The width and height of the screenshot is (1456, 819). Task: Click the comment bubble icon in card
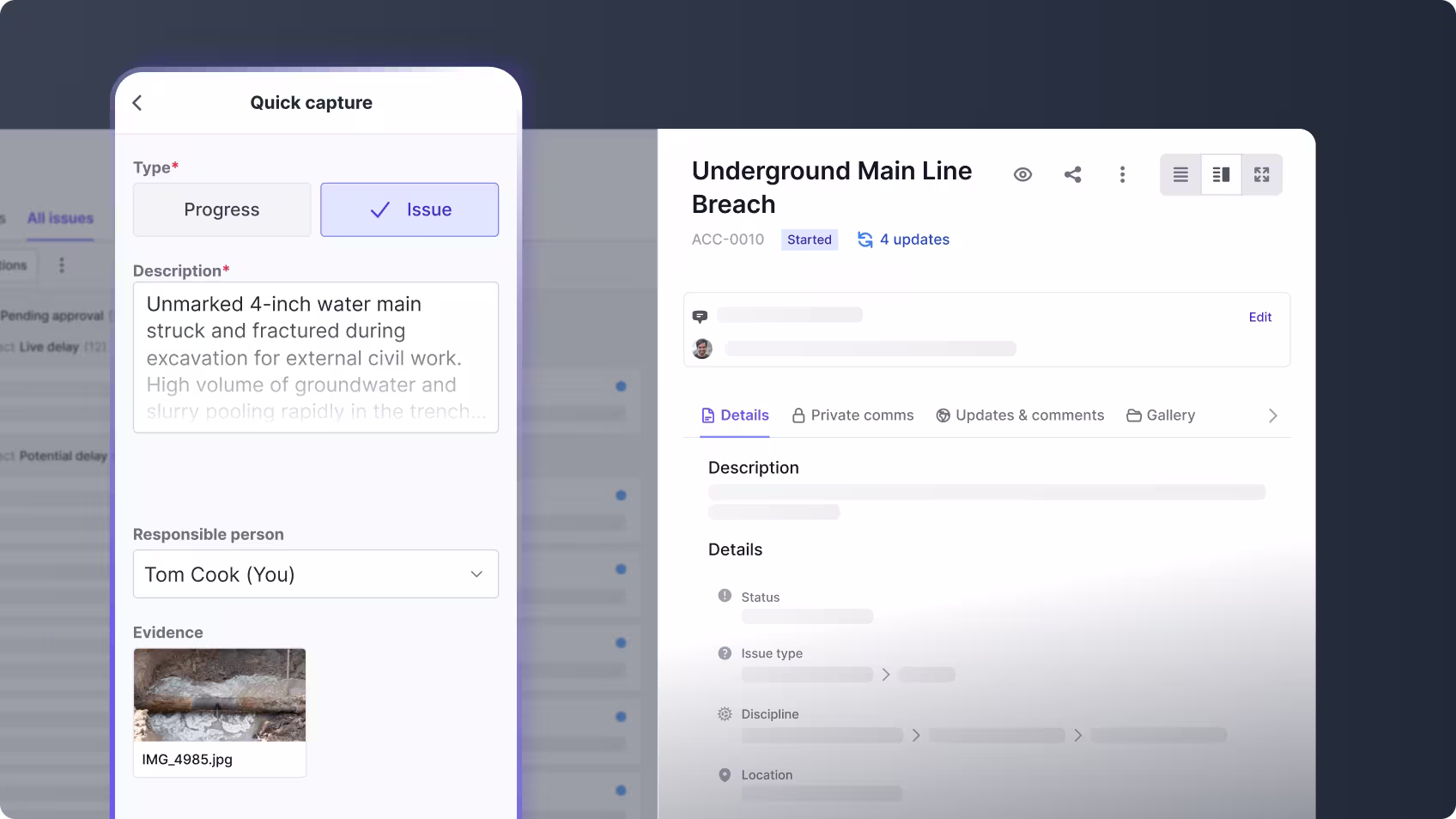(700, 317)
